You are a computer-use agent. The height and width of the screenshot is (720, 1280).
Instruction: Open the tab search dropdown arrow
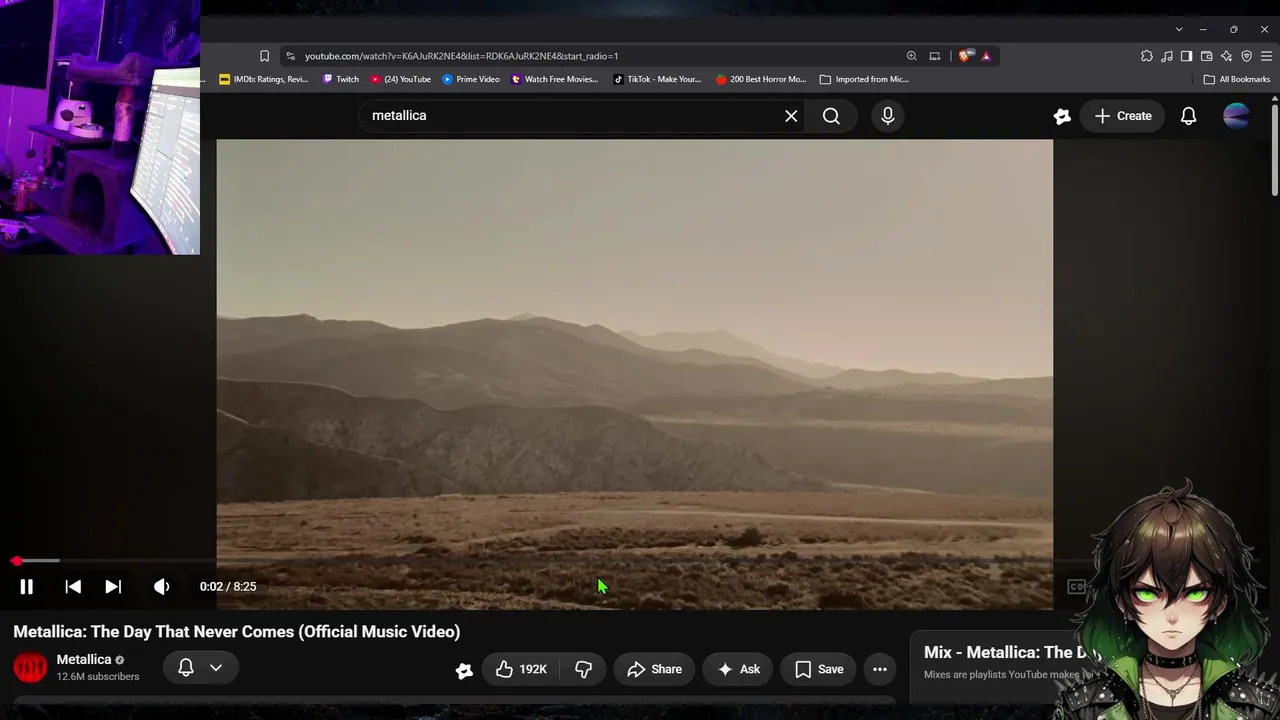coord(1179,29)
